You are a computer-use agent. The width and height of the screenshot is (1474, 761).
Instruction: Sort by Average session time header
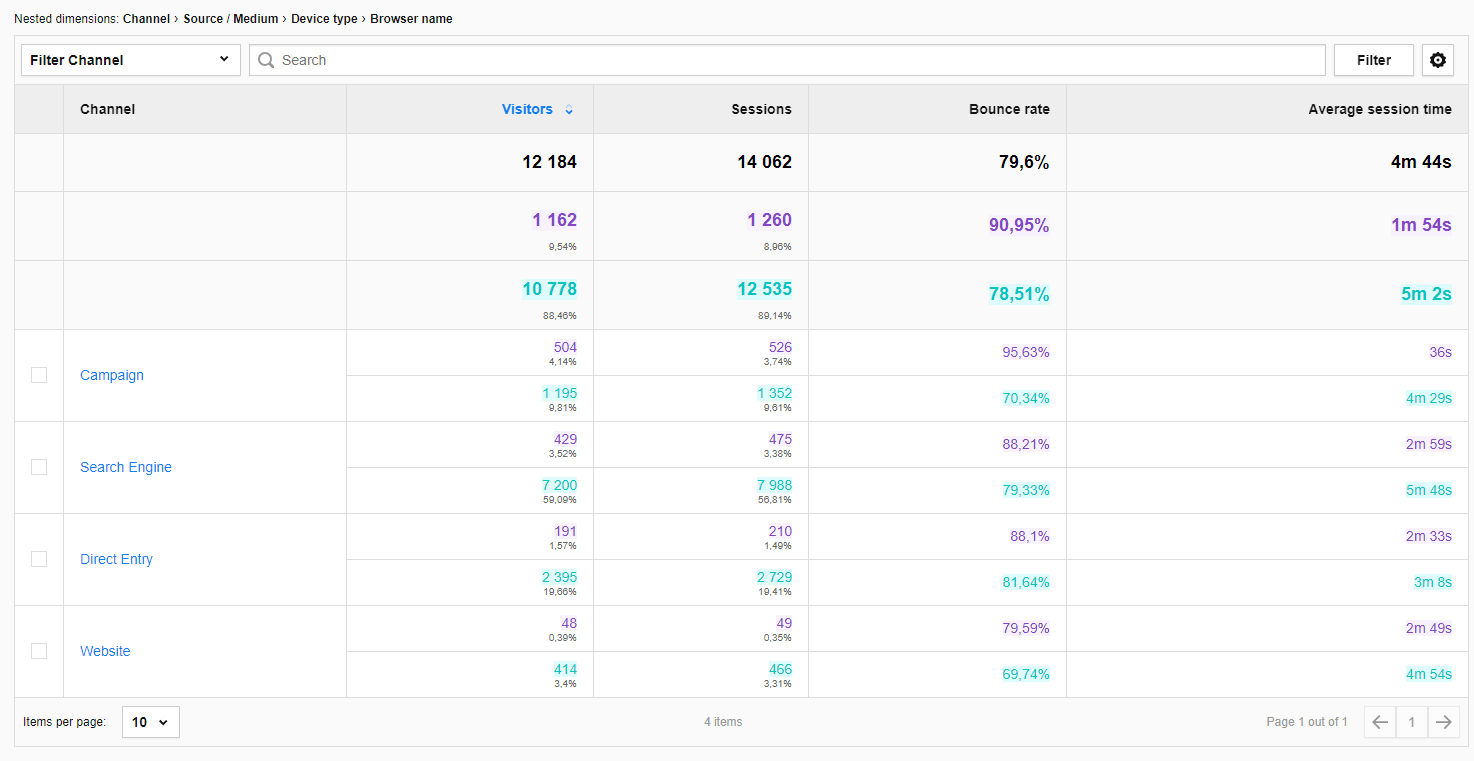pyautogui.click(x=1379, y=109)
